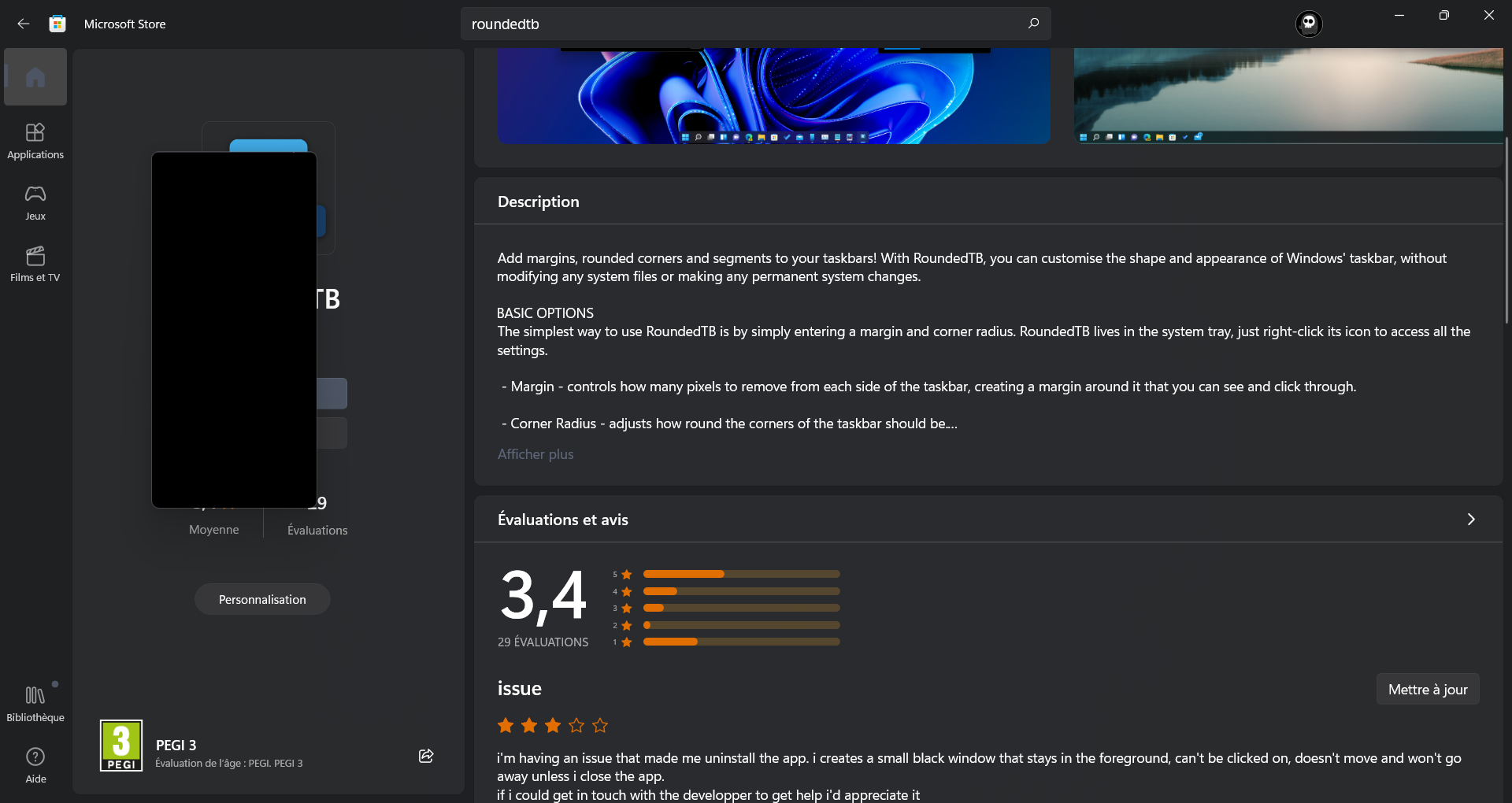Click the 29 ÉVALUATIONS count text
Image resolution: width=1512 pixels, height=803 pixels.
click(543, 642)
